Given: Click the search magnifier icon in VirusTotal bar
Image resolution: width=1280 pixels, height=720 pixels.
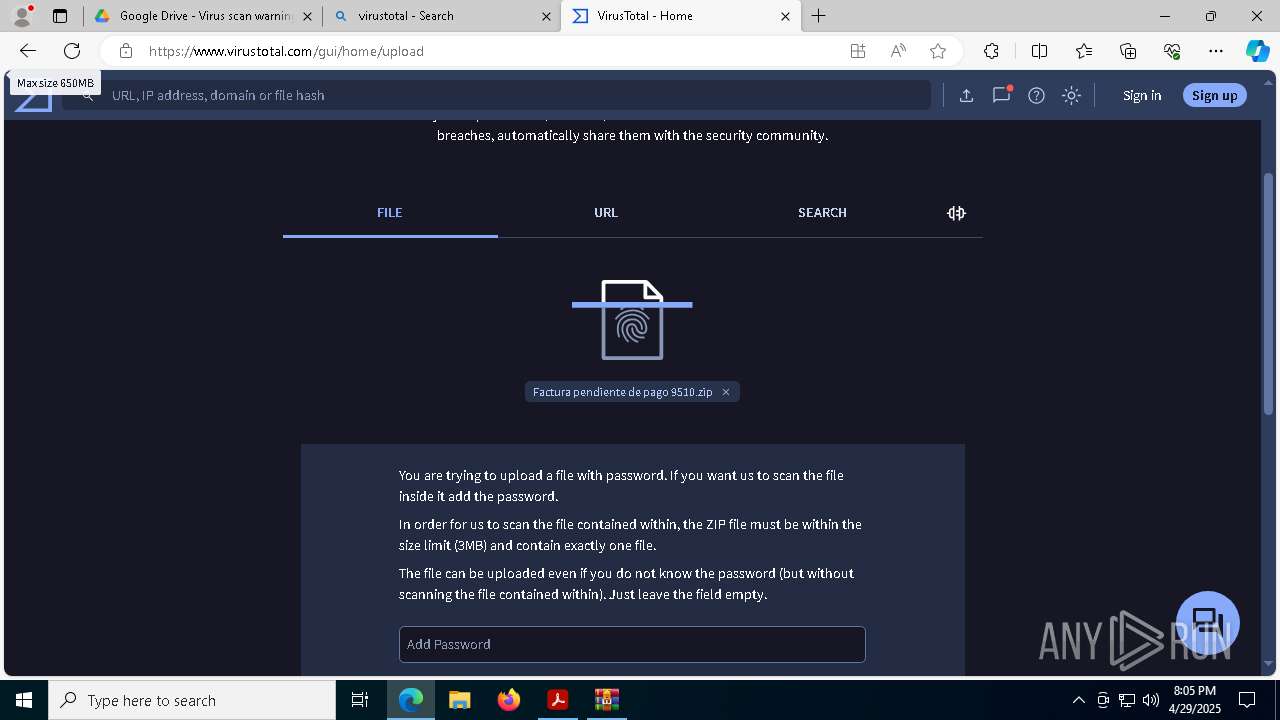Looking at the screenshot, I should (88, 95).
